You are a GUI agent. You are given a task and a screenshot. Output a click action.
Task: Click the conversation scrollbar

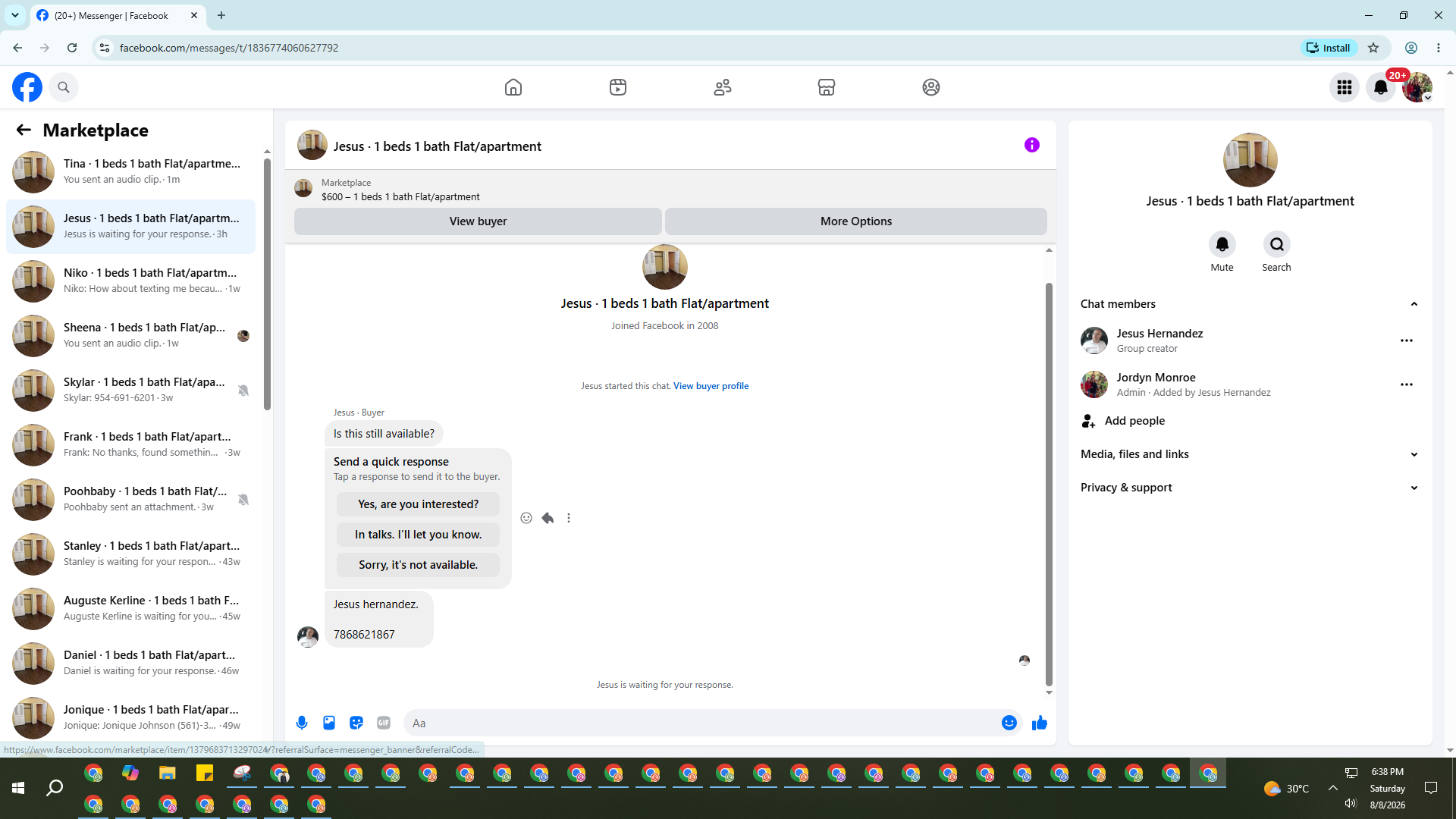point(1049,485)
